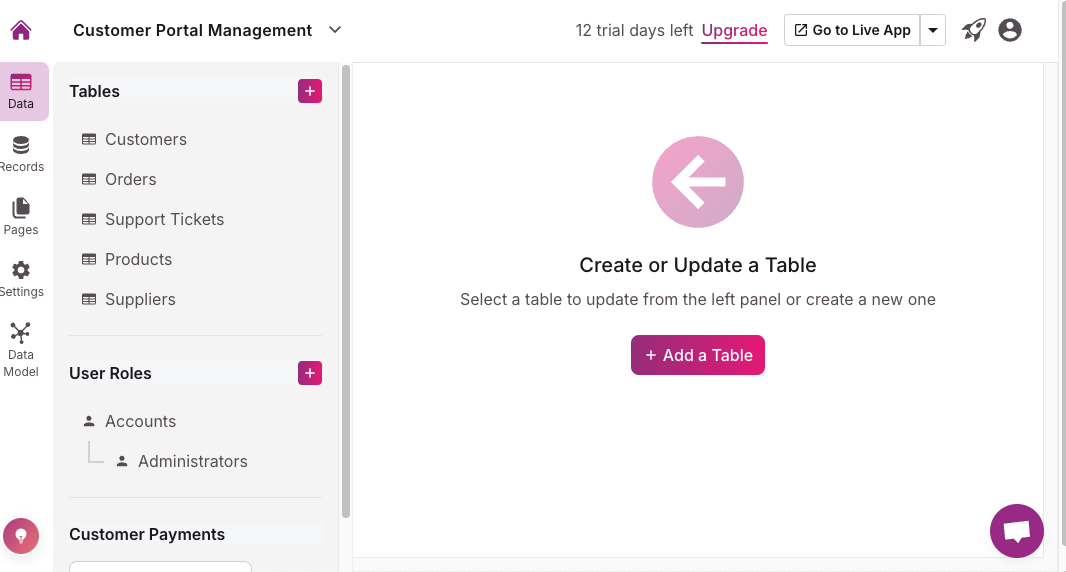Screen dimensions: 1066x572
Task: Add a new table with plus icon
Action: pos(310,91)
